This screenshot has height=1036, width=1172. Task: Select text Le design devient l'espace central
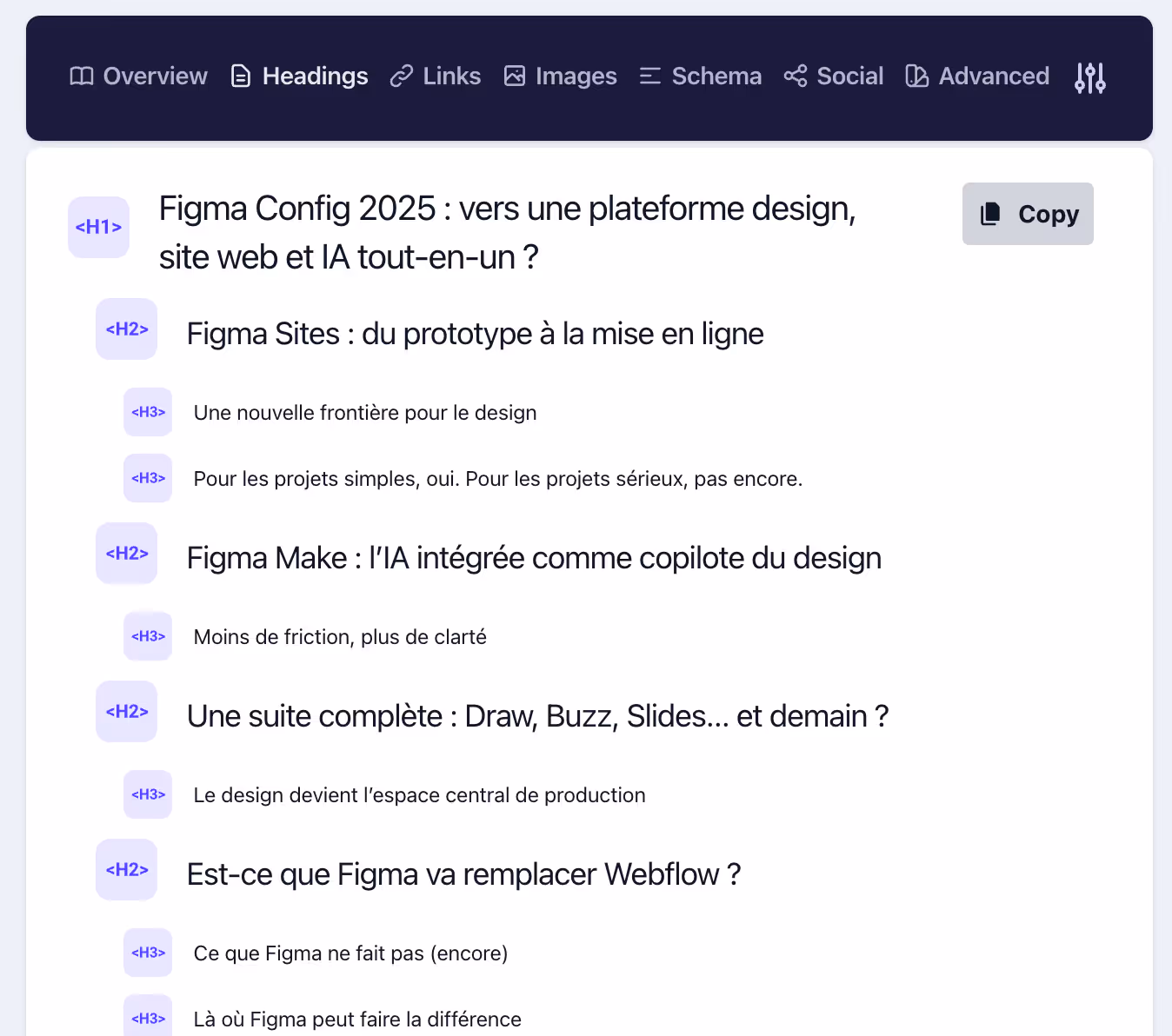(x=419, y=795)
